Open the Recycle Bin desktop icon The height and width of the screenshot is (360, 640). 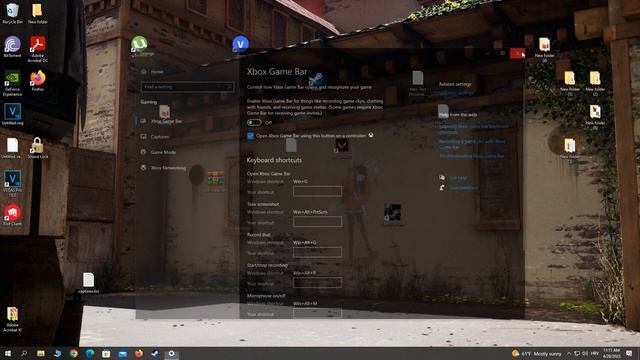pyautogui.click(x=12, y=13)
